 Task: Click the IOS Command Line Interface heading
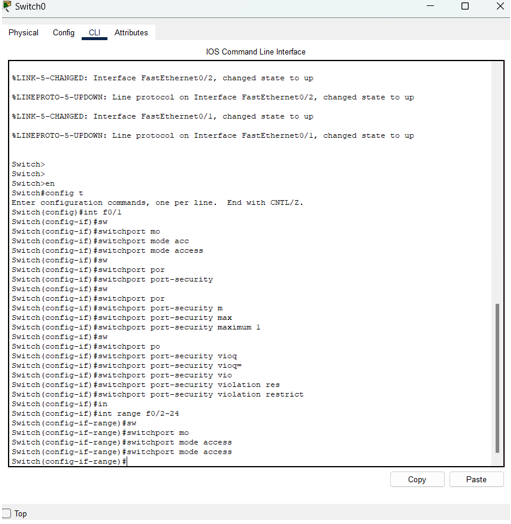[256, 52]
